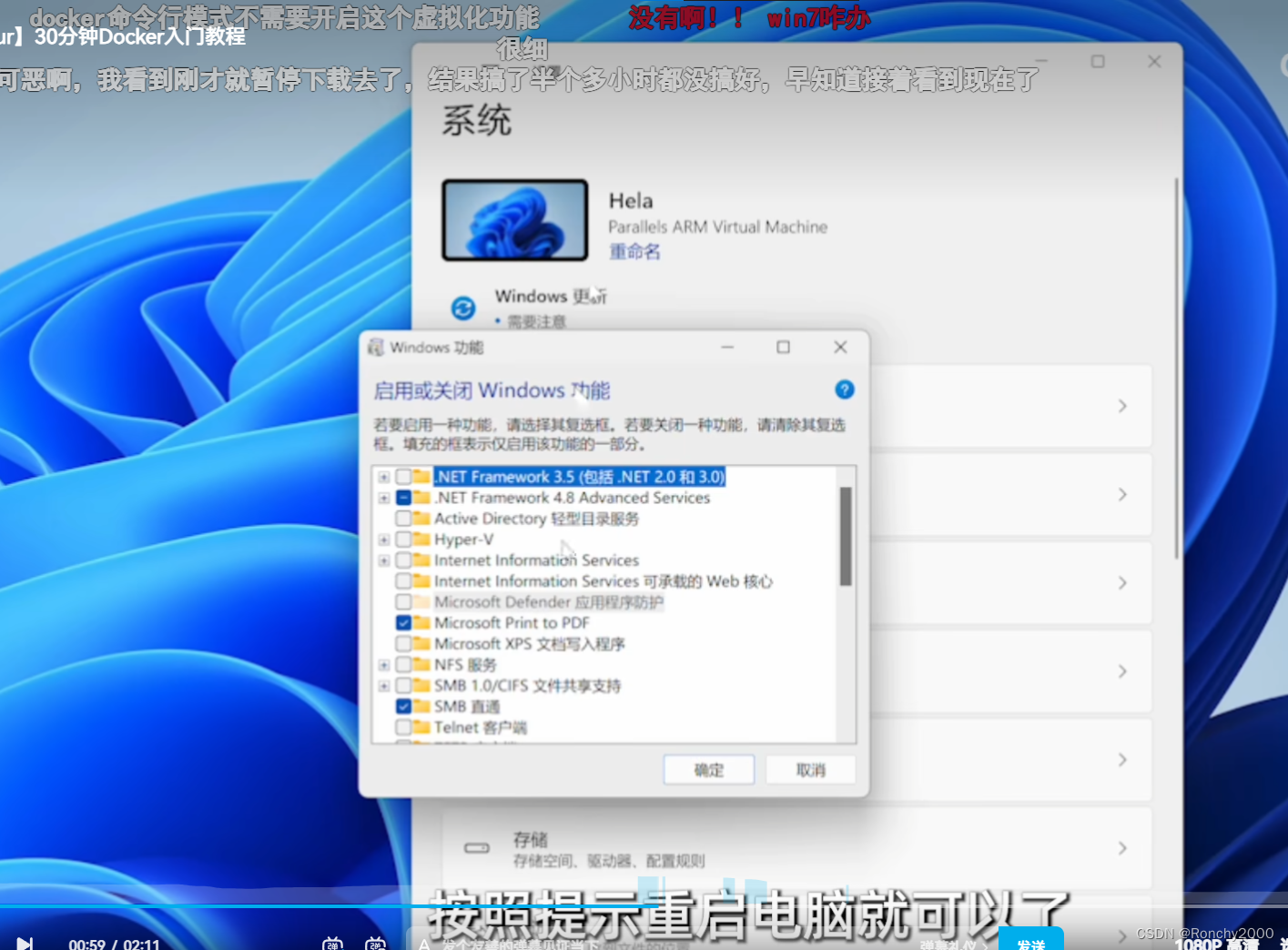Minimize the Windows 功能 dialog
Image resolution: width=1288 pixels, height=950 pixels.
click(x=727, y=348)
